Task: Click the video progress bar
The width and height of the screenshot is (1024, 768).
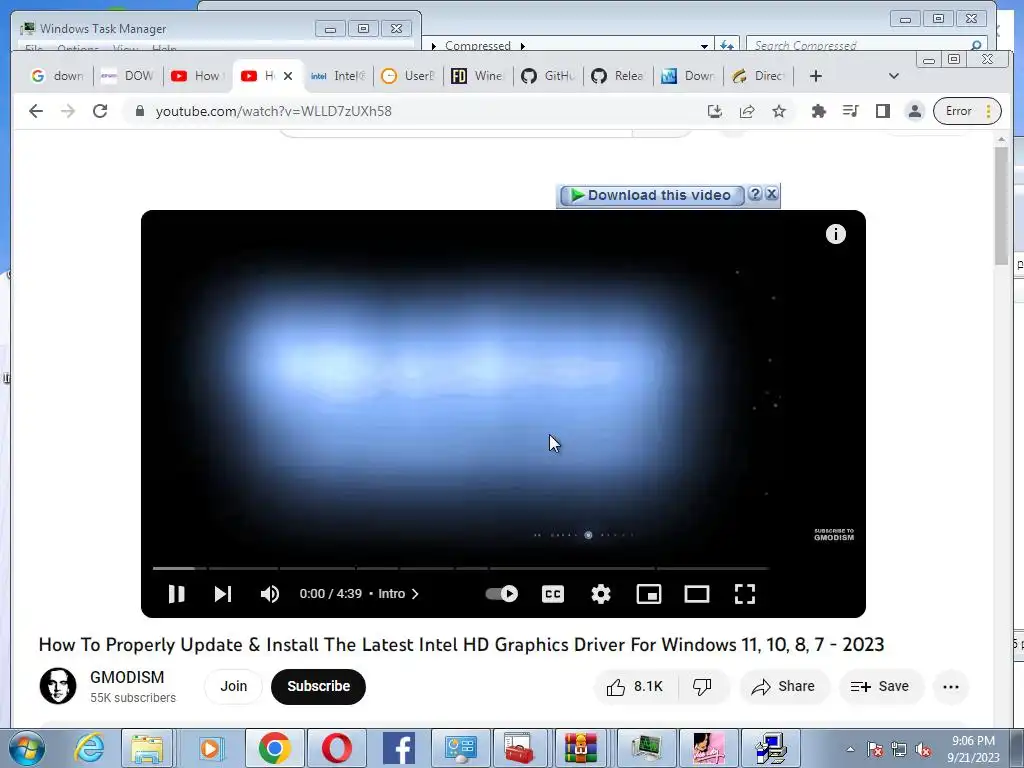Action: pyautogui.click(x=460, y=568)
